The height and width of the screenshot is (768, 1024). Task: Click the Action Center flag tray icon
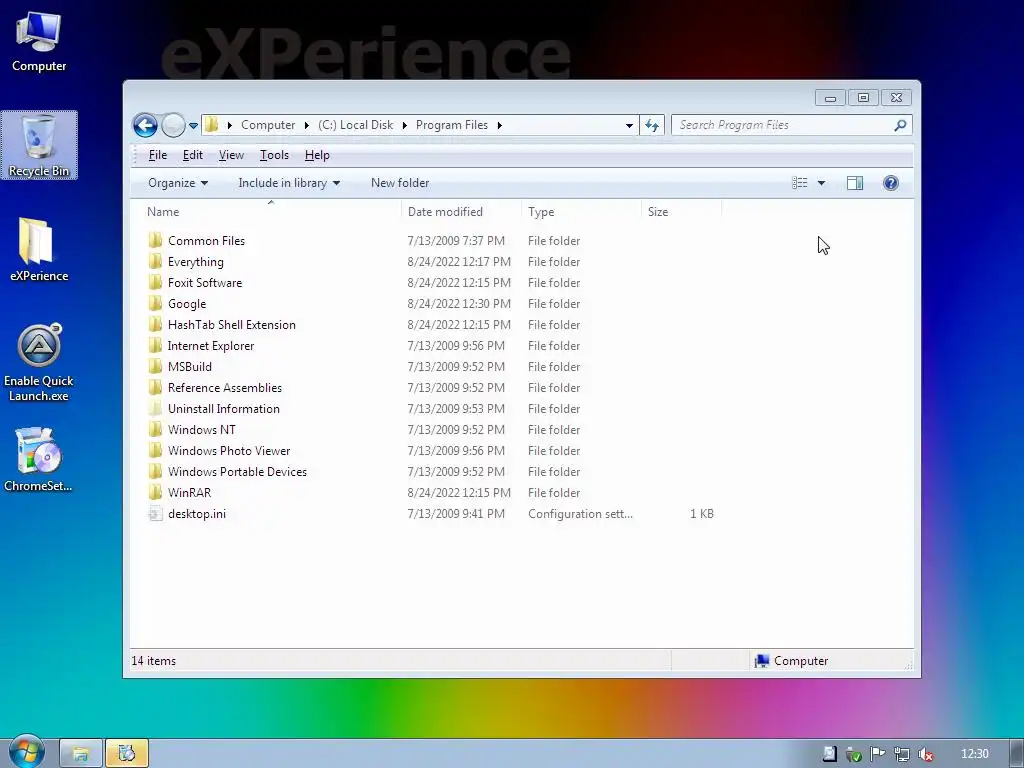click(877, 754)
